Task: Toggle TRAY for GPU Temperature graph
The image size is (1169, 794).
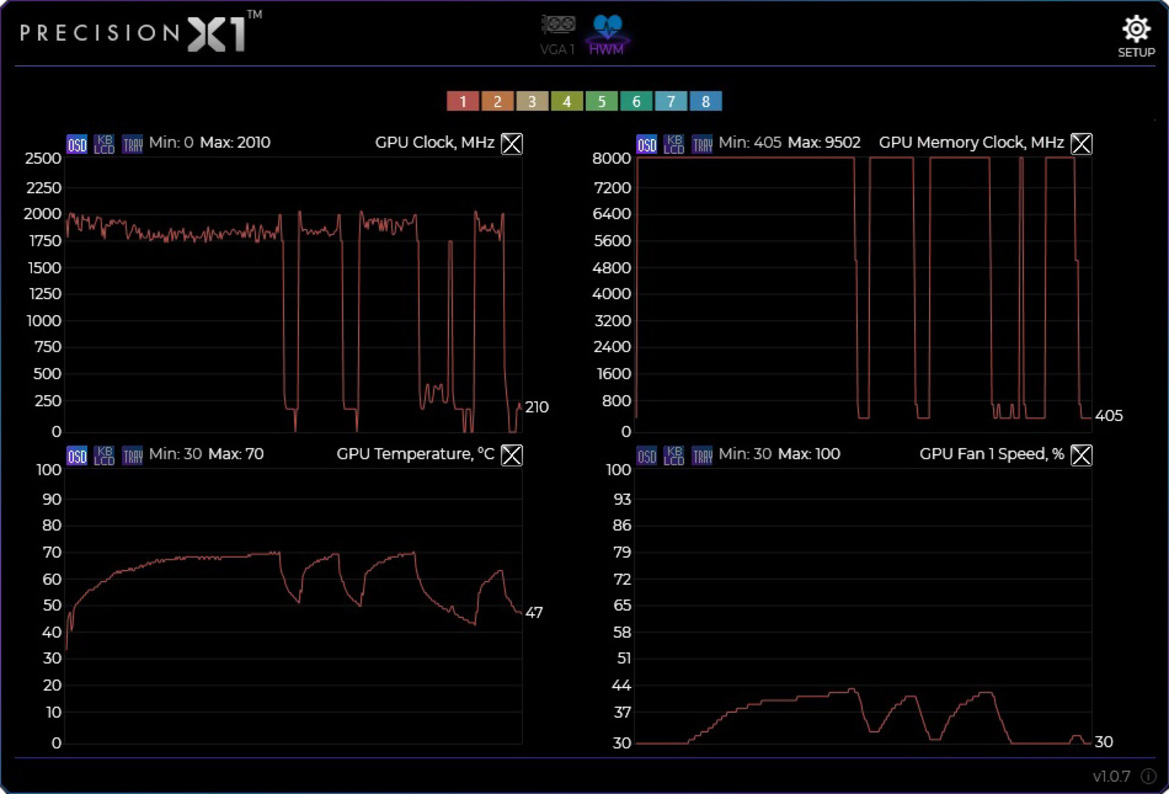Action: point(132,456)
